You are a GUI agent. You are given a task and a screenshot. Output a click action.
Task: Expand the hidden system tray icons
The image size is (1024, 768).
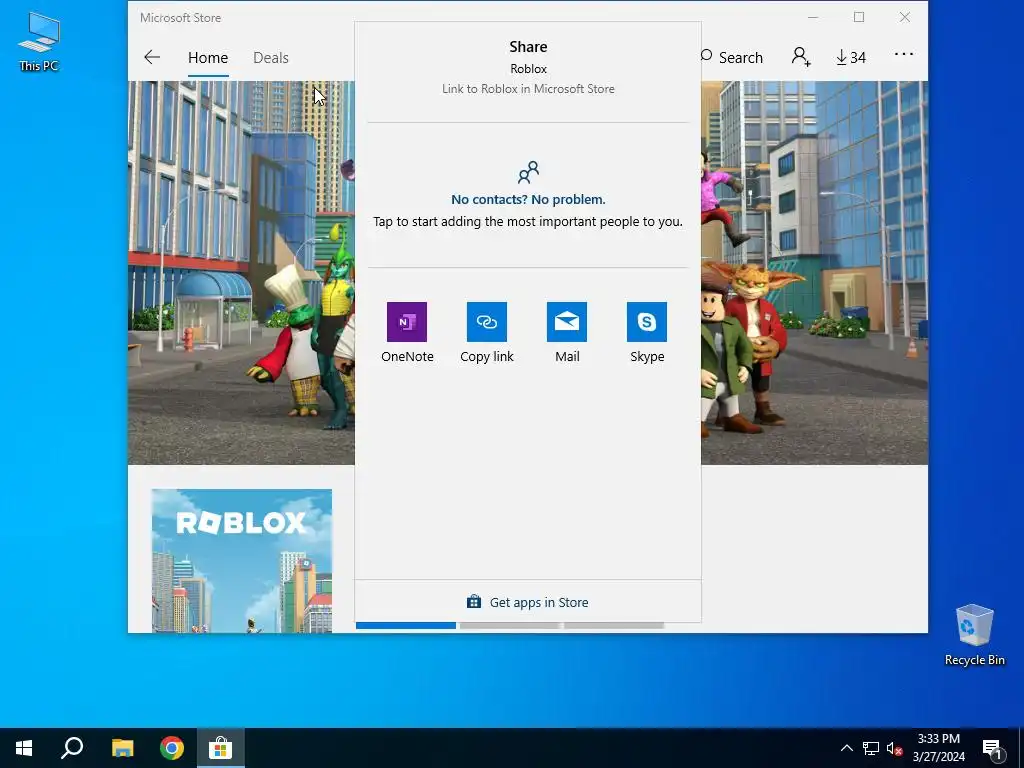click(846, 748)
